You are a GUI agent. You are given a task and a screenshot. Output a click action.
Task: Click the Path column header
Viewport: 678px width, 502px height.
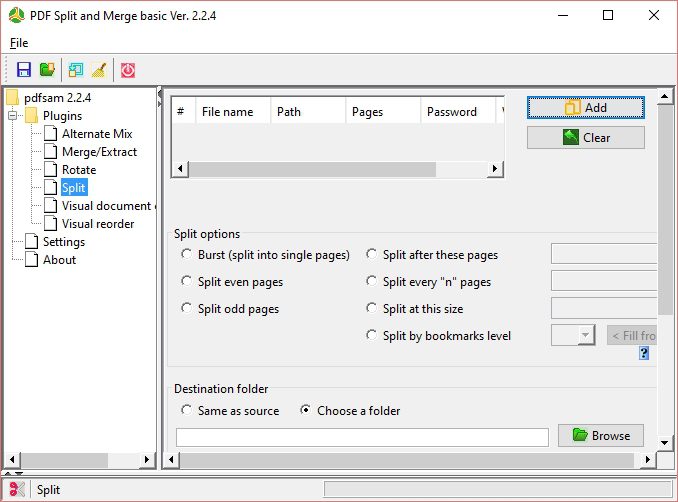[x=308, y=112]
